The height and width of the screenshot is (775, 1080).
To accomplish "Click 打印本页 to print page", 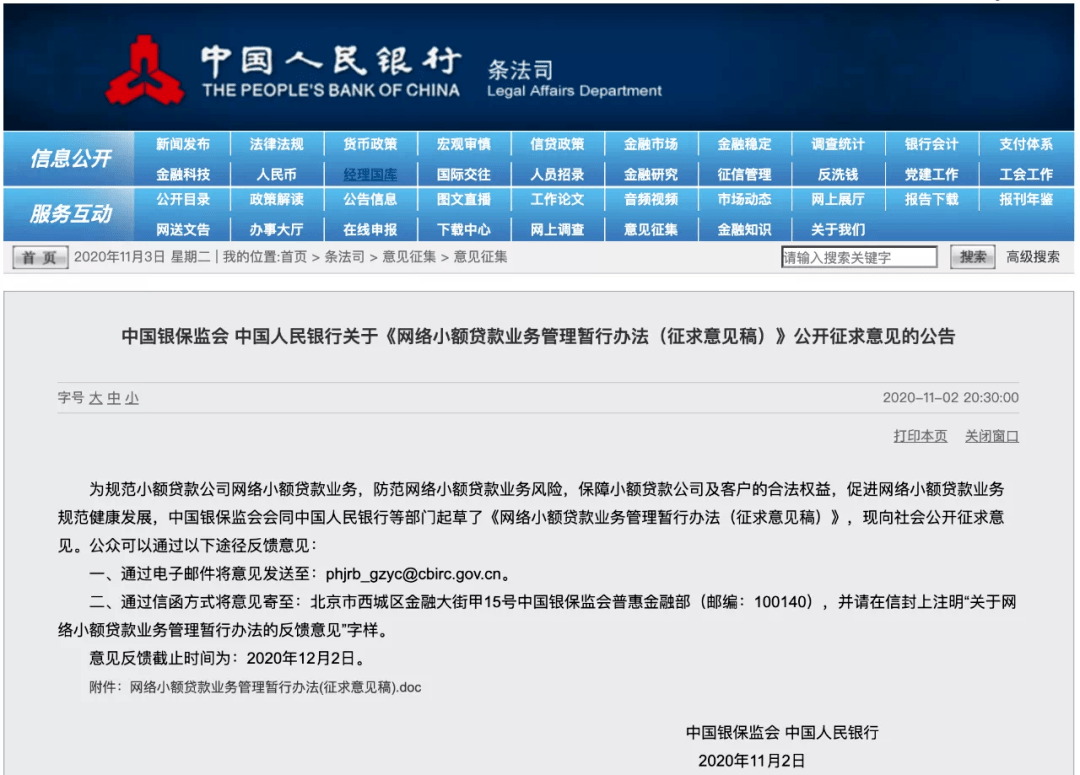I will pos(920,436).
